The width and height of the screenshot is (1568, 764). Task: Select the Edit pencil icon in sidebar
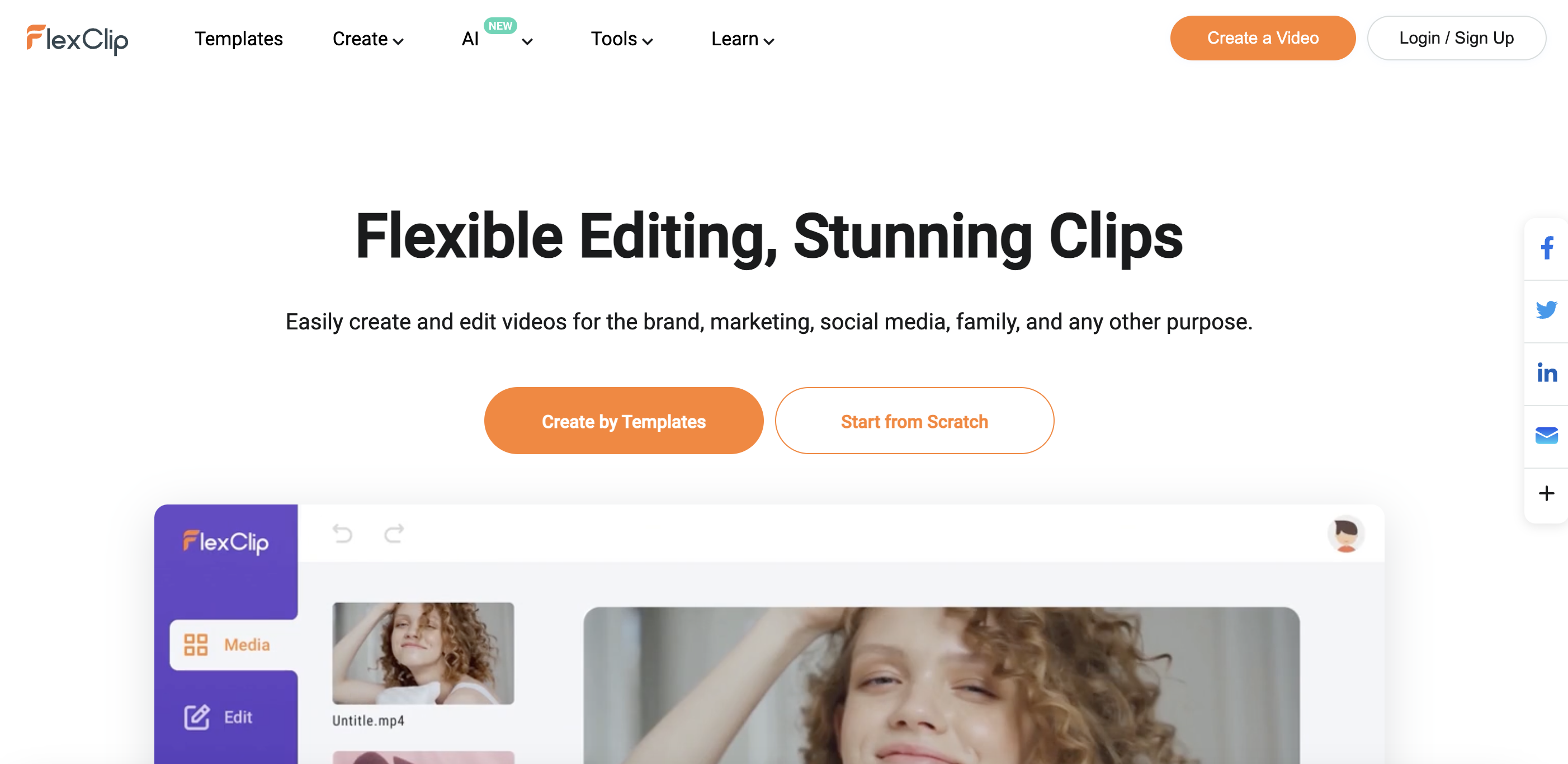click(x=197, y=716)
